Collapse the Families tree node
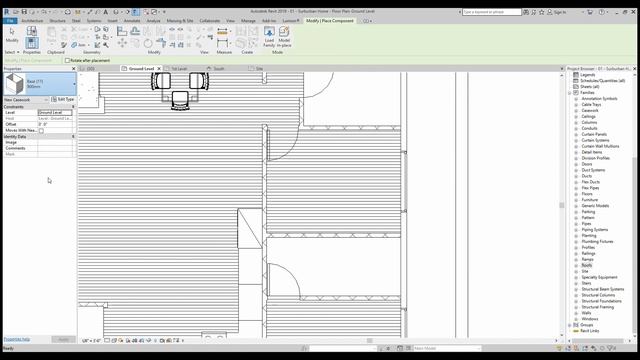 [570, 93]
